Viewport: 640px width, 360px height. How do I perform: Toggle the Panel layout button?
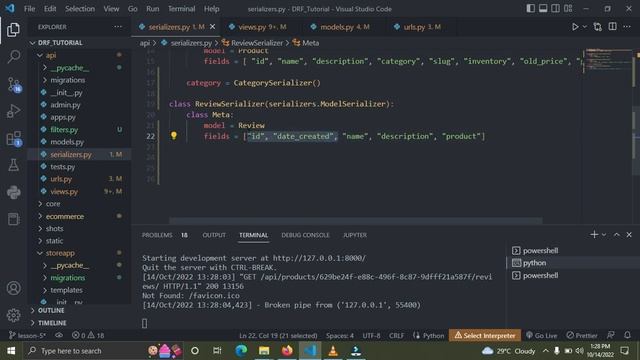click(543, 9)
